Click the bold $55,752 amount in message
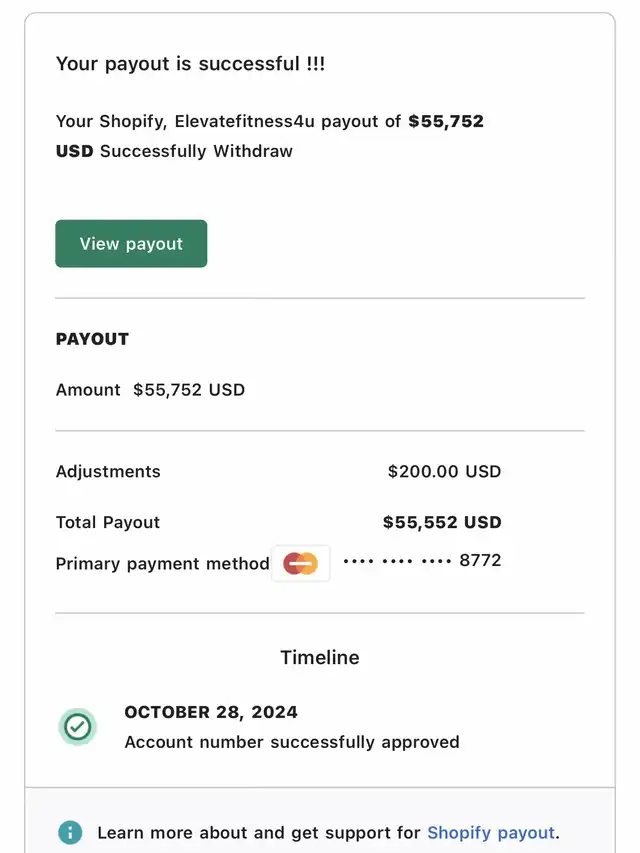 pyautogui.click(x=446, y=121)
